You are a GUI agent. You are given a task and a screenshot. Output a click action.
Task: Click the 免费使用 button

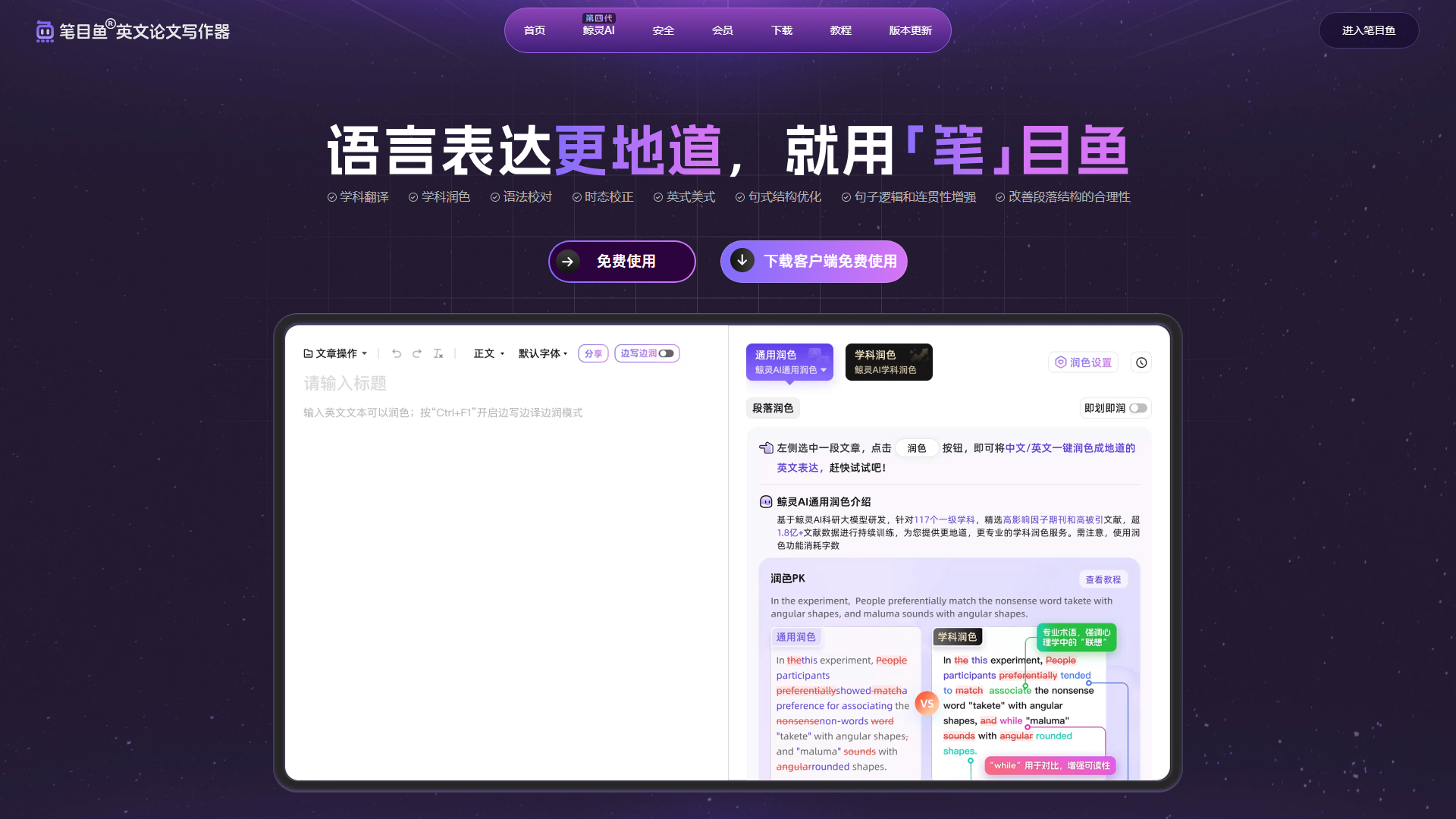(622, 261)
